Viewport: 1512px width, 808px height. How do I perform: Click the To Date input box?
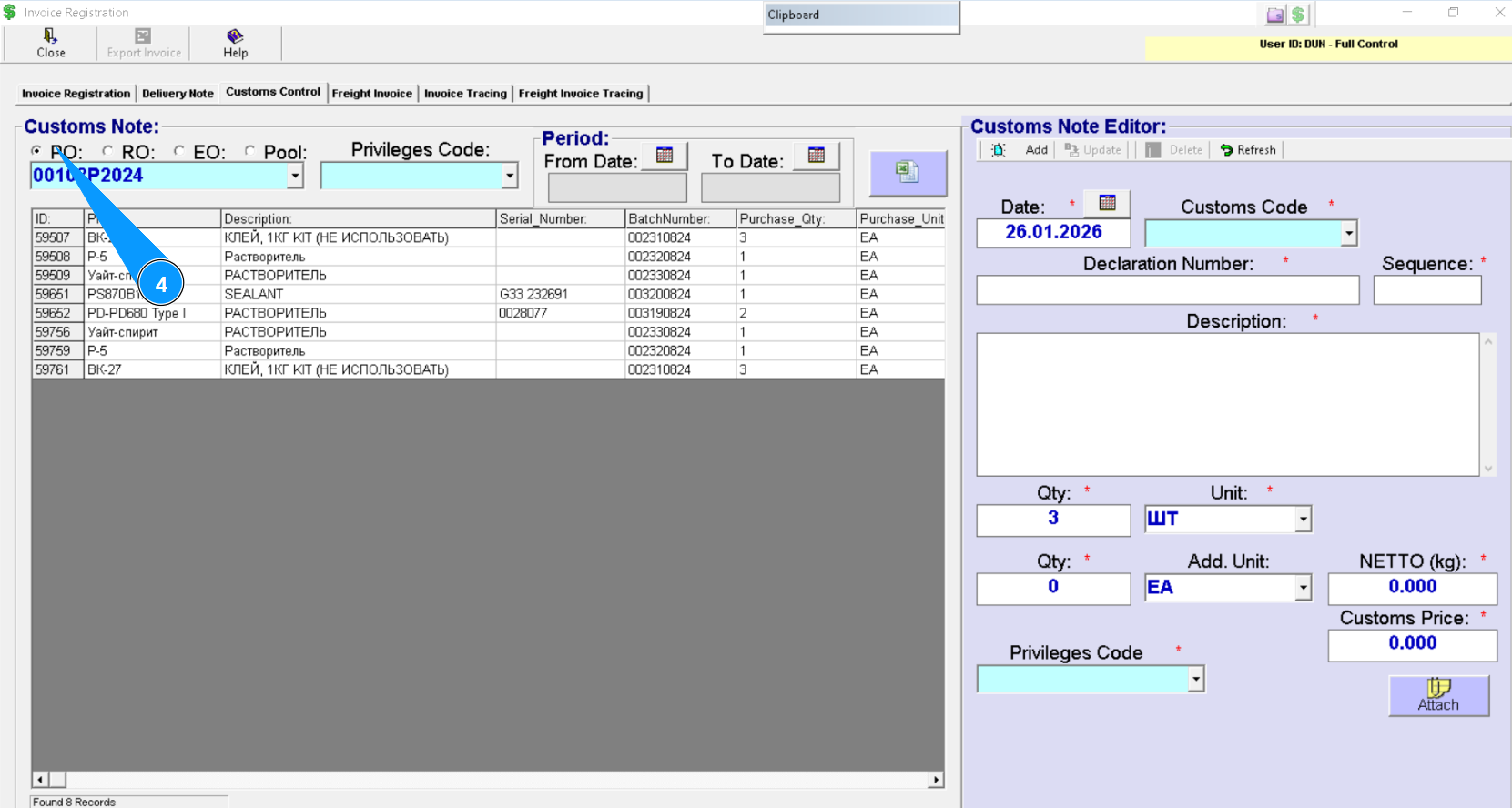770,188
